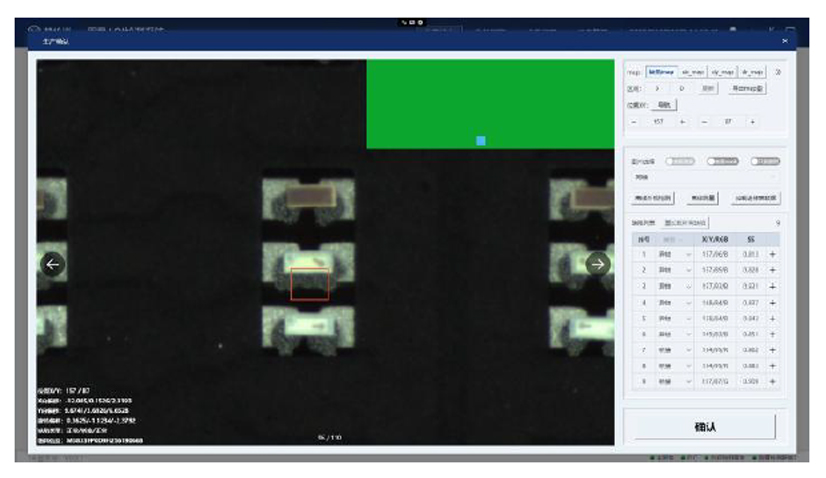Open type dropdown in defect row 1
The image size is (826, 478).
pyautogui.click(x=674, y=254)
